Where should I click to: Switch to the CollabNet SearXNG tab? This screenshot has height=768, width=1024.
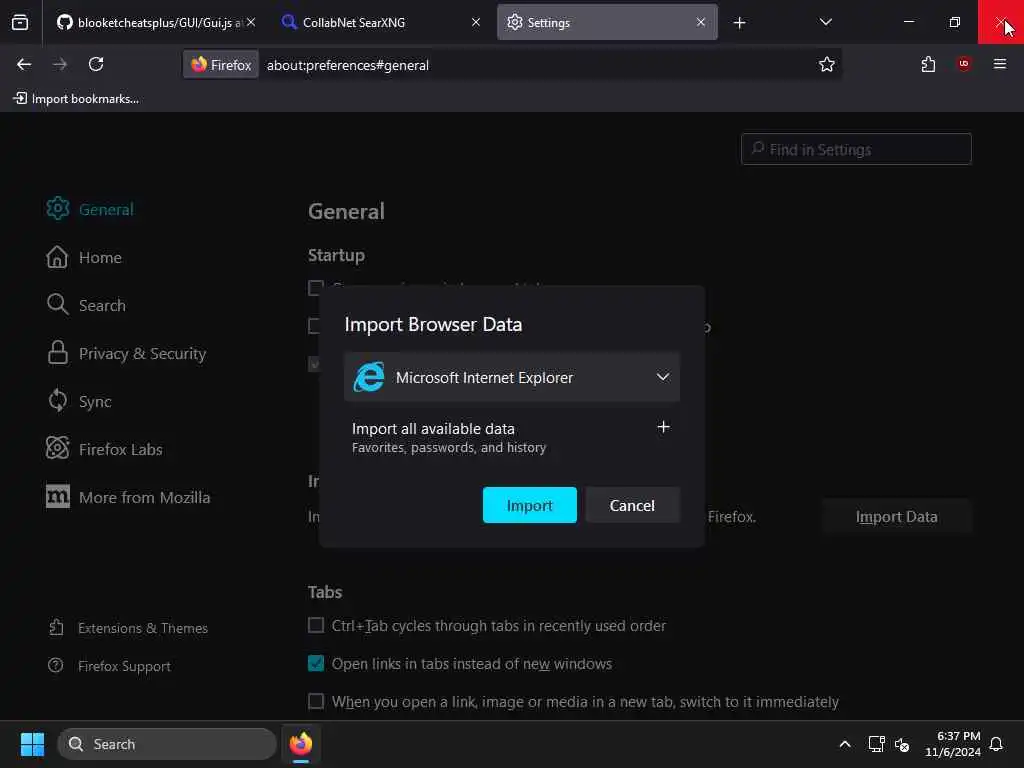pos(382,22)
